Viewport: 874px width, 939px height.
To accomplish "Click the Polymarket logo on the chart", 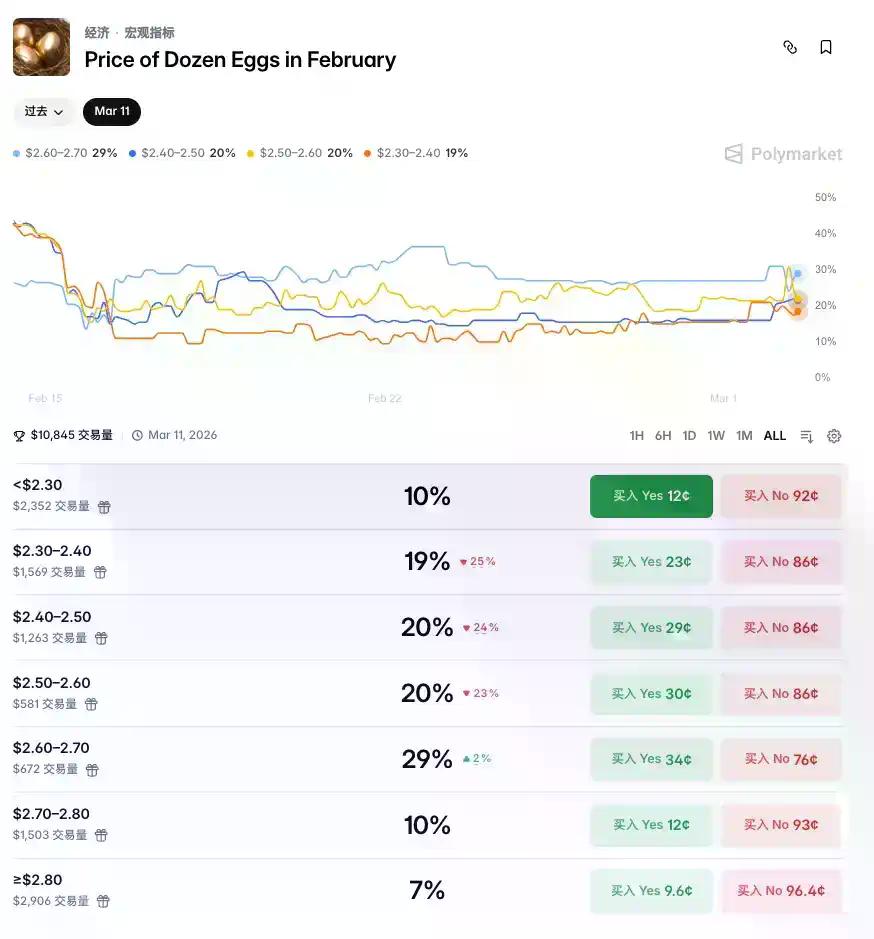I will [783, 154].
